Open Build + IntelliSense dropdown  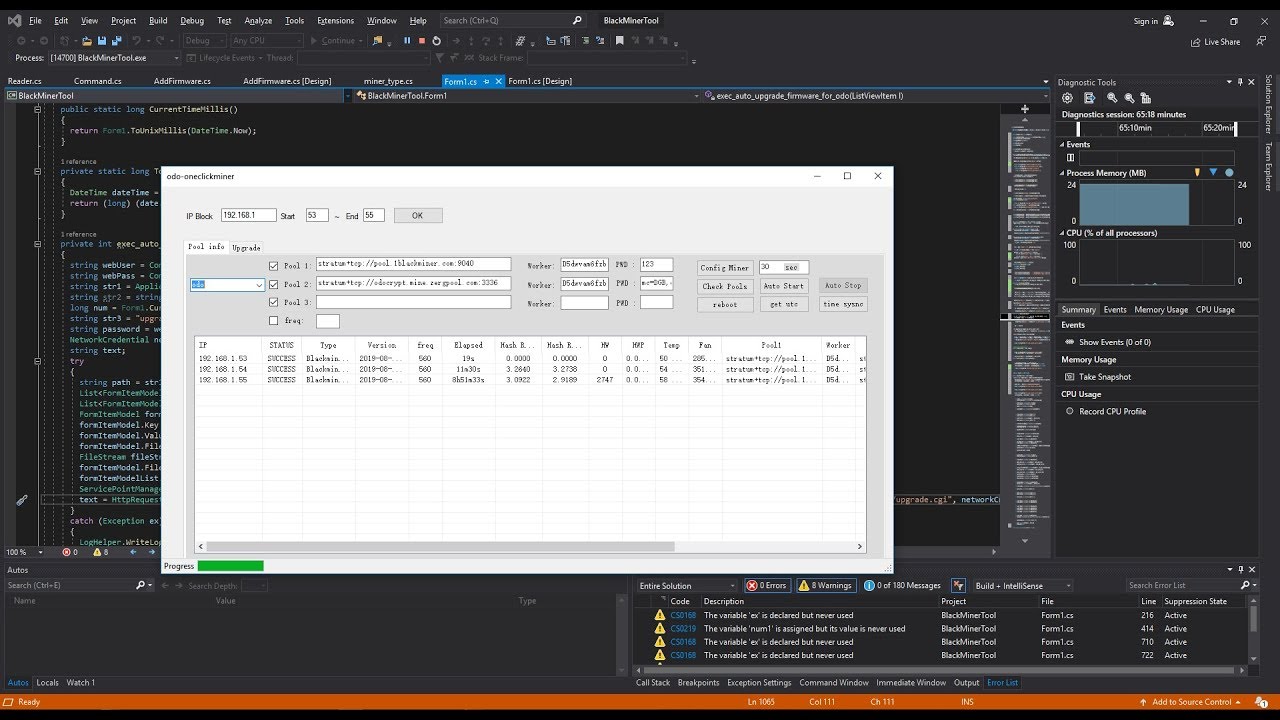(1023, 585)
